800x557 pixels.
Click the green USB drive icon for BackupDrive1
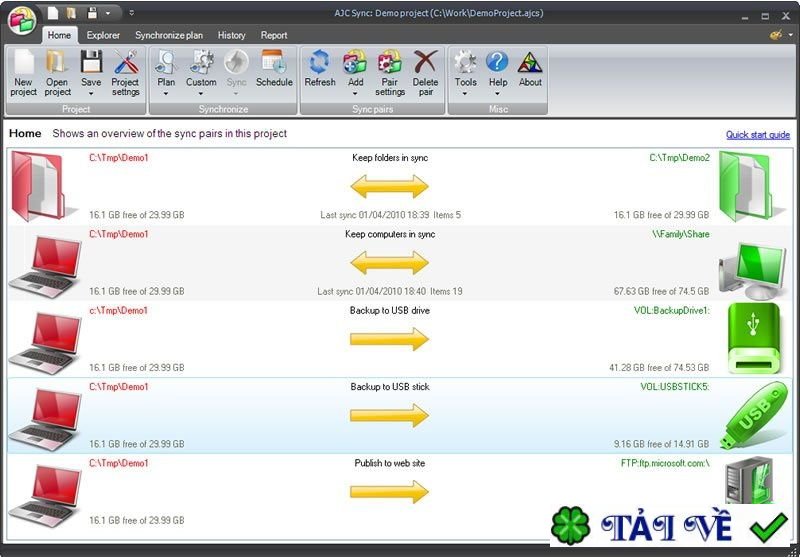(x=754, y=339)
